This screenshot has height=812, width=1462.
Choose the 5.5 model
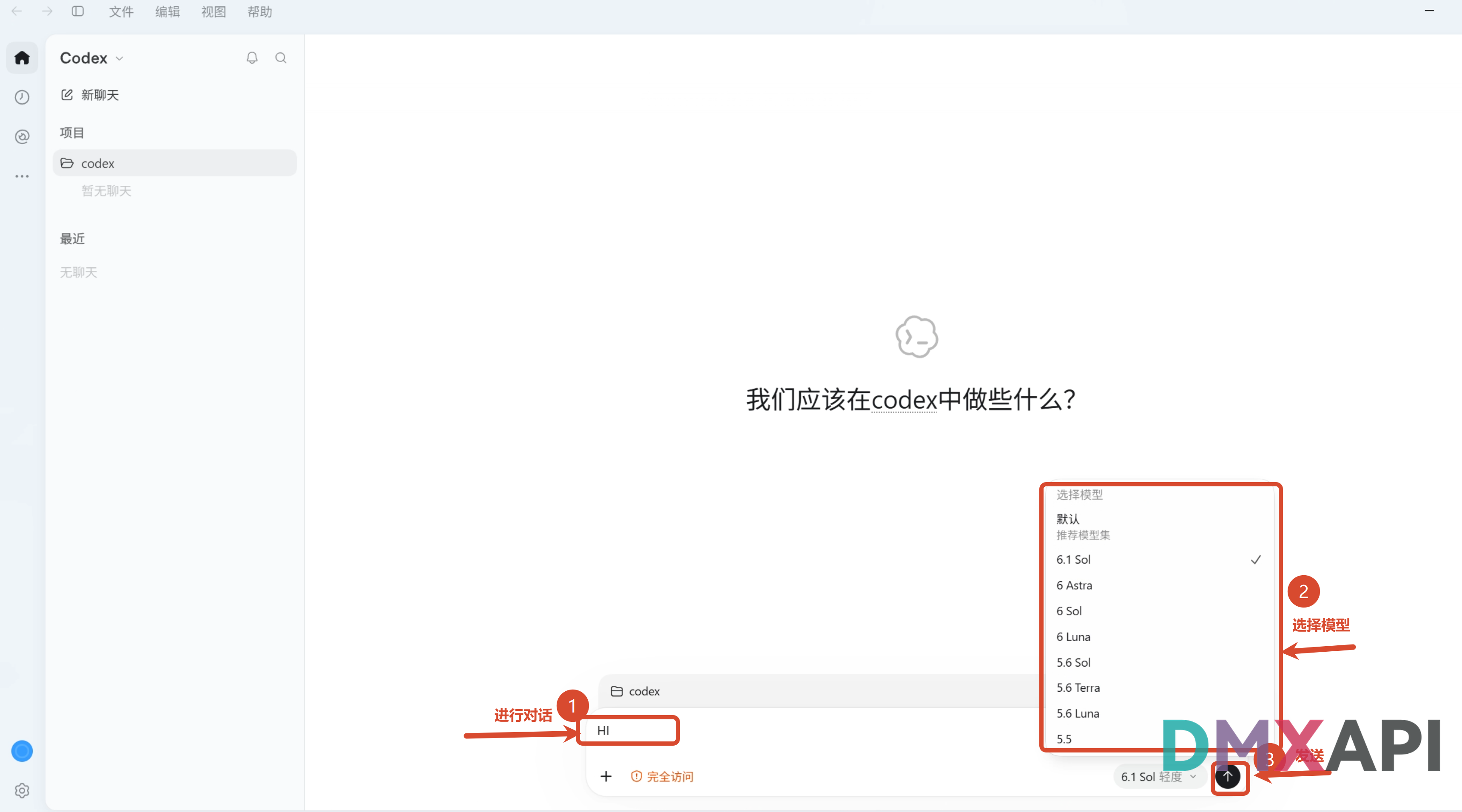click(x=1158, y=739)
